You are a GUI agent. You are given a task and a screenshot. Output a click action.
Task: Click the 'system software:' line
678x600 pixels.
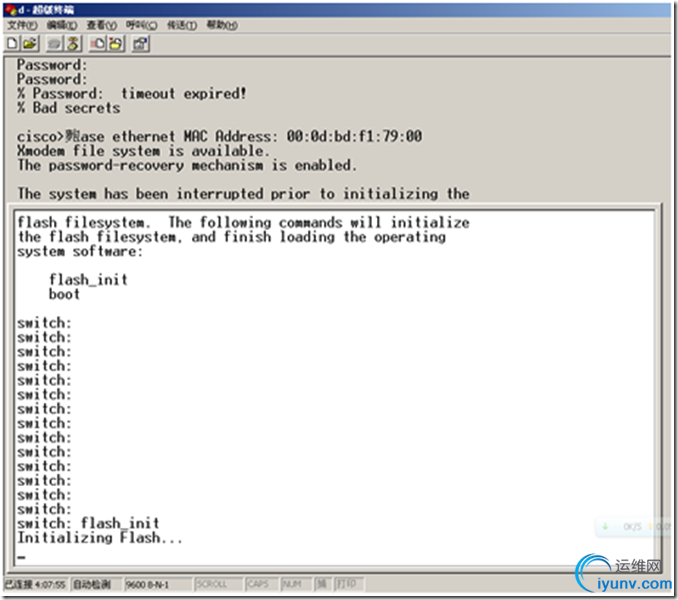point(80,251)
